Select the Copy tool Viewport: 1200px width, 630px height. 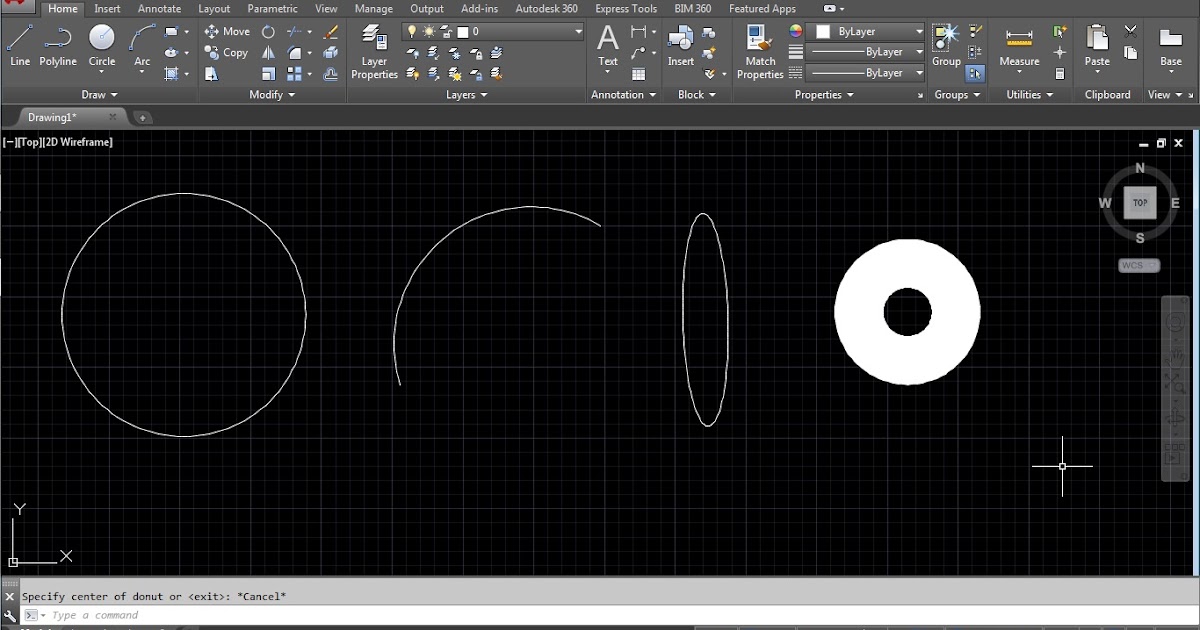coord(227,52)
